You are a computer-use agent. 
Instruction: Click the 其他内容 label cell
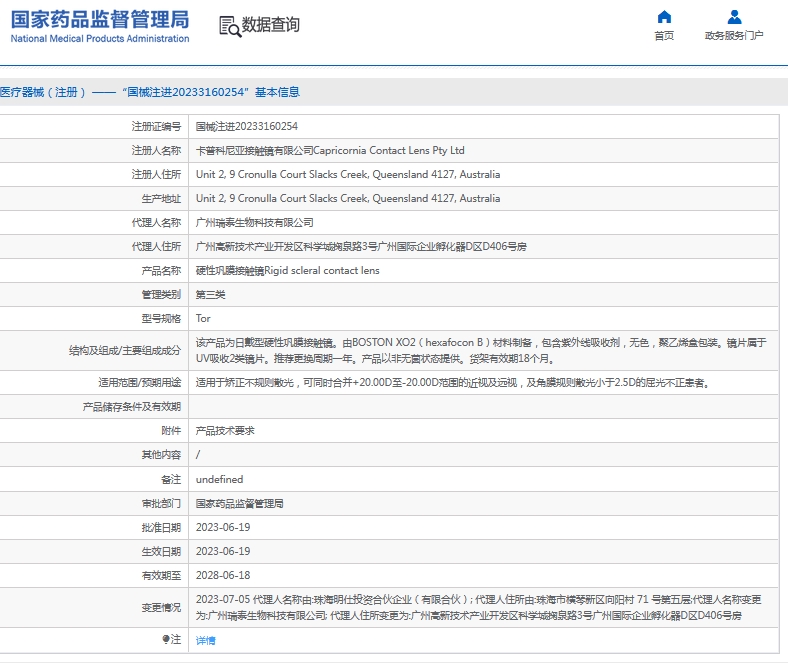coord(94,455)
